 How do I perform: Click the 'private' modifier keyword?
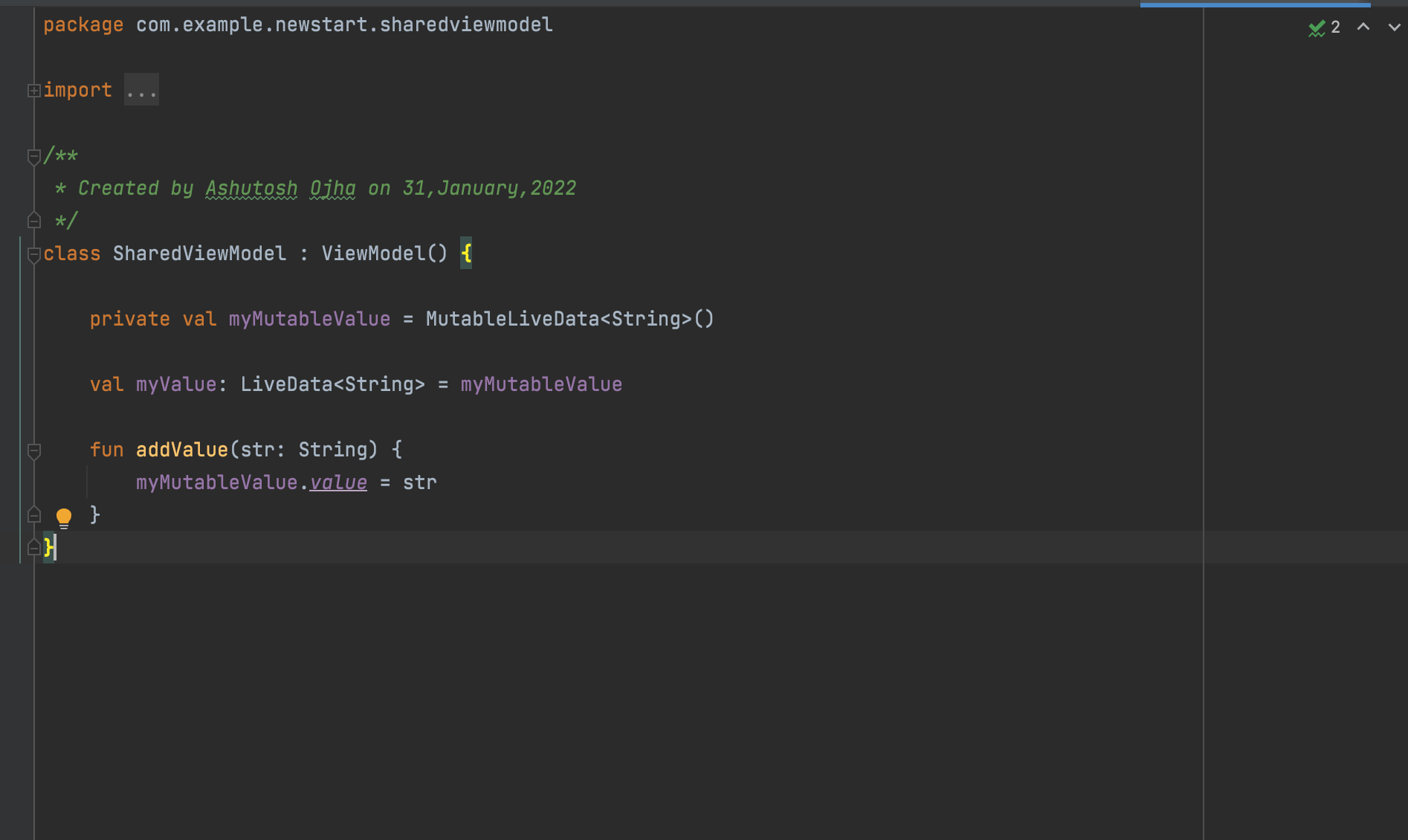click(x=130, y=319)
